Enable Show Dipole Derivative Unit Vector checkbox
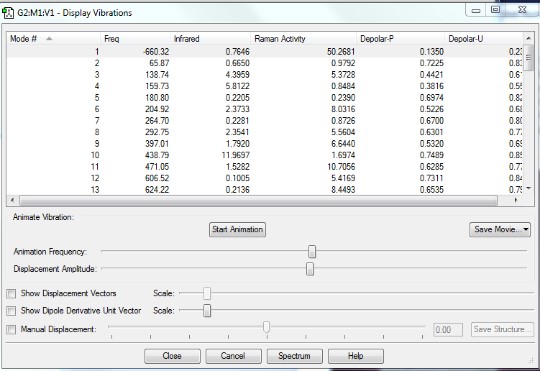 [x=11, y=311]
